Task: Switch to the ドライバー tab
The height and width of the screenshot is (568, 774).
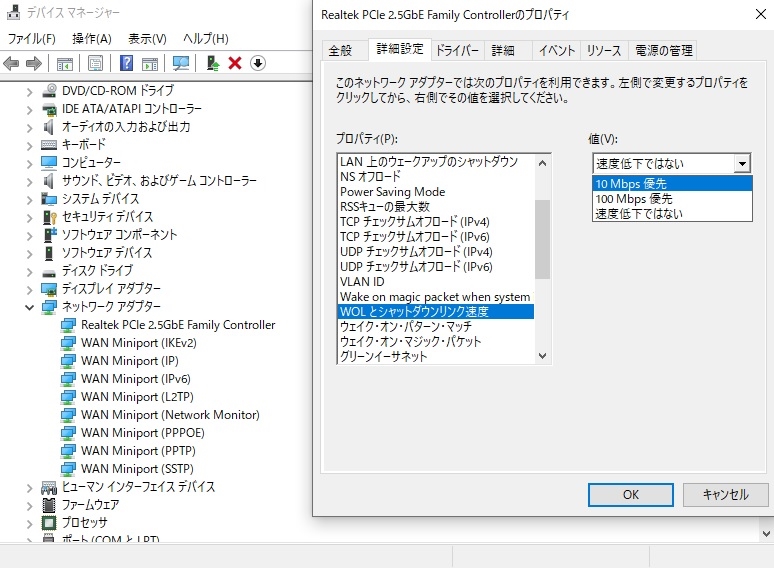Action: click(x=457, y=50)
